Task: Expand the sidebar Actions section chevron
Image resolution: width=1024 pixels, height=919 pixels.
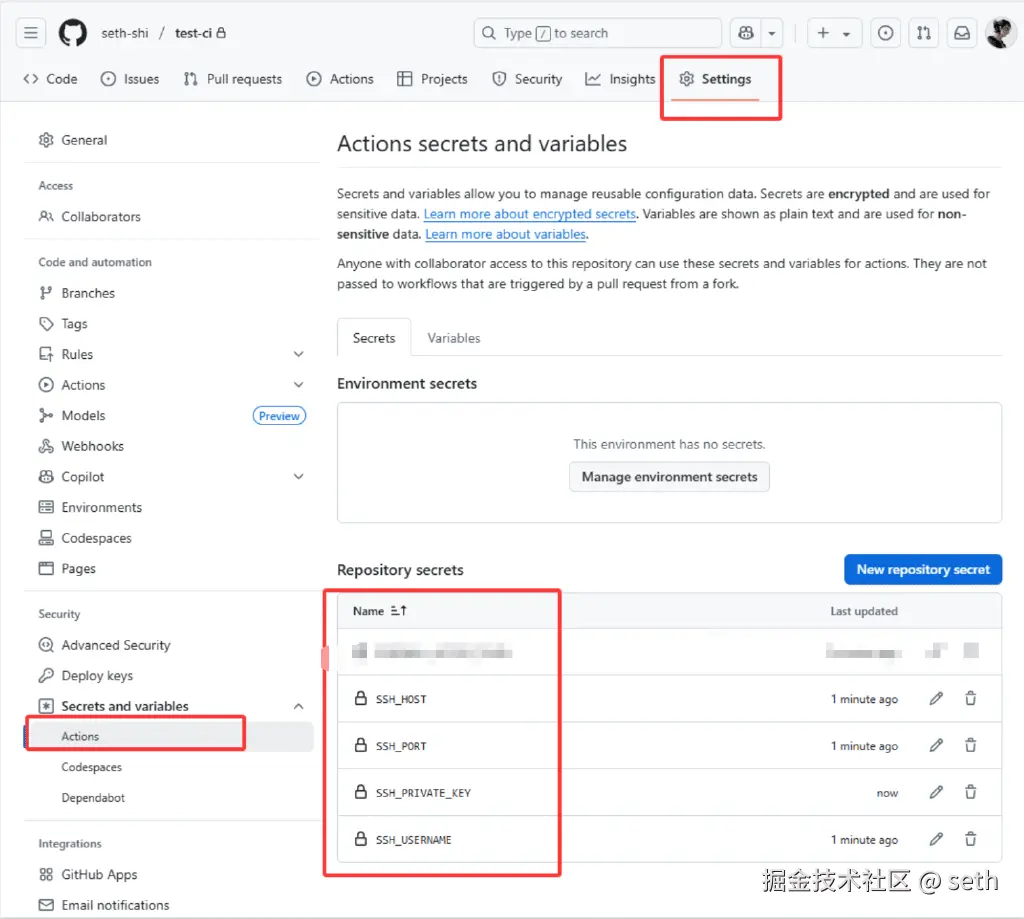Action: coord(298,385)
